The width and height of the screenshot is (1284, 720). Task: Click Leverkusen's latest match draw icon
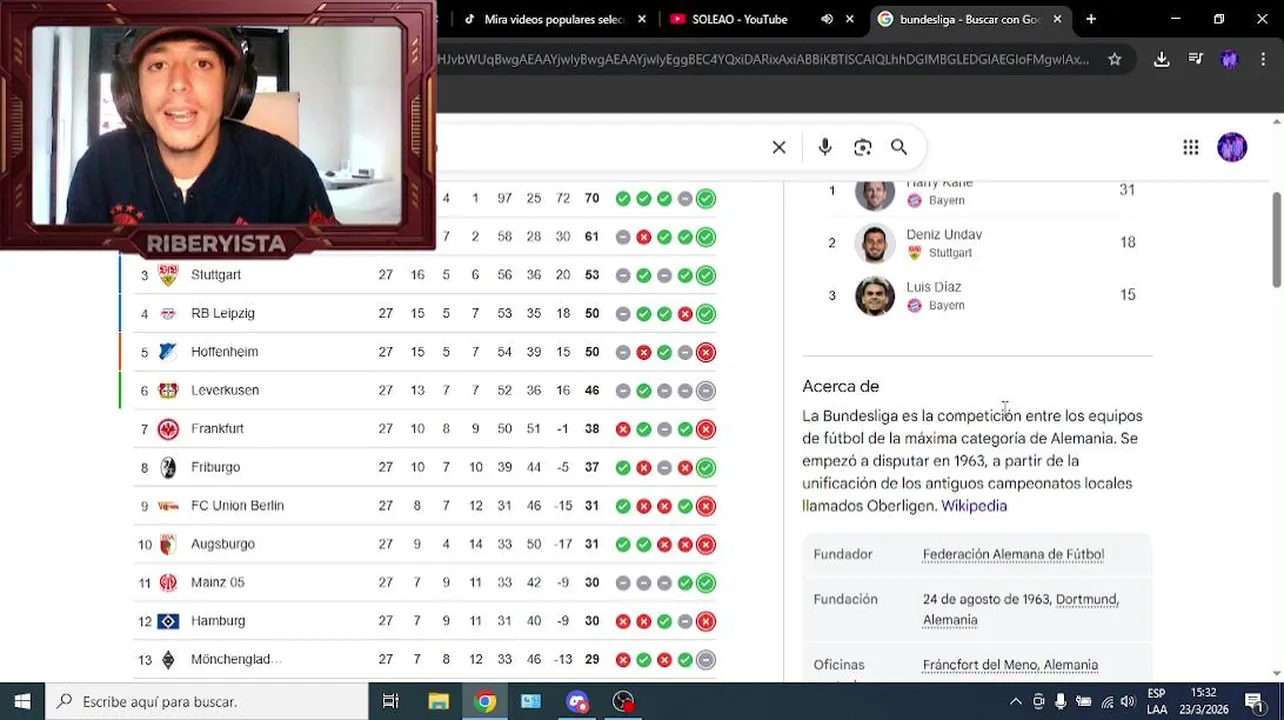click(x=706, y=390)
